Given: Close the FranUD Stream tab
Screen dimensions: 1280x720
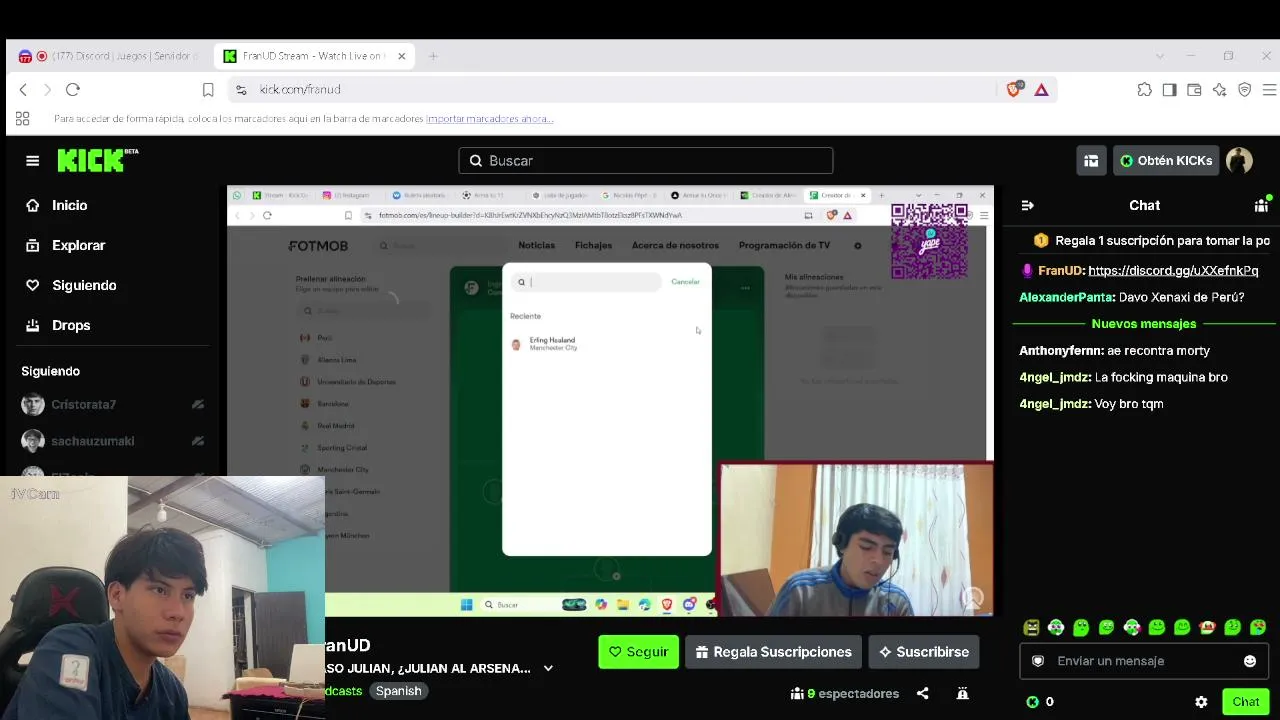Looking at the screenshot, I should pos(402,56).
